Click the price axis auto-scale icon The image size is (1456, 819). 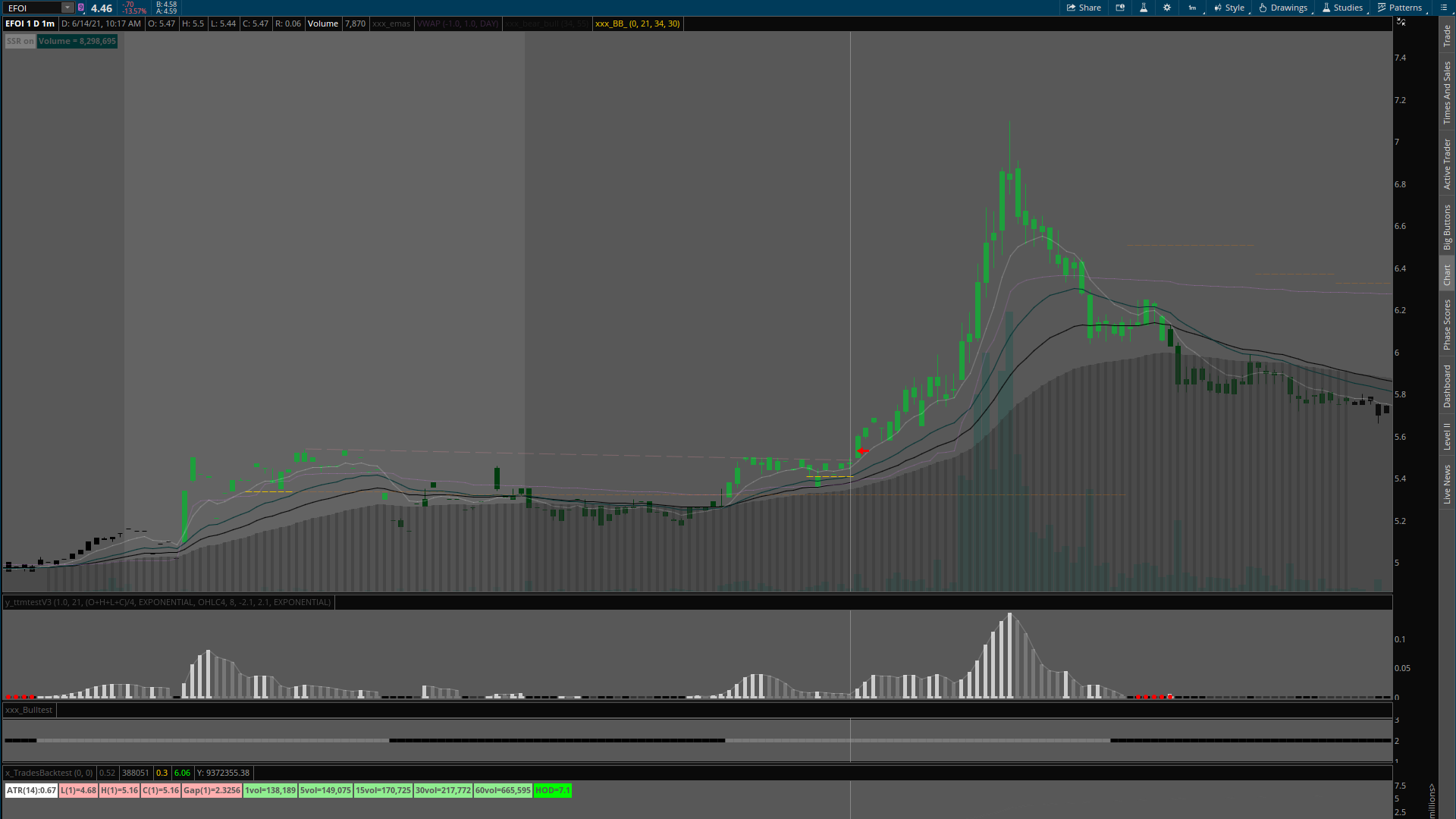1401,22
